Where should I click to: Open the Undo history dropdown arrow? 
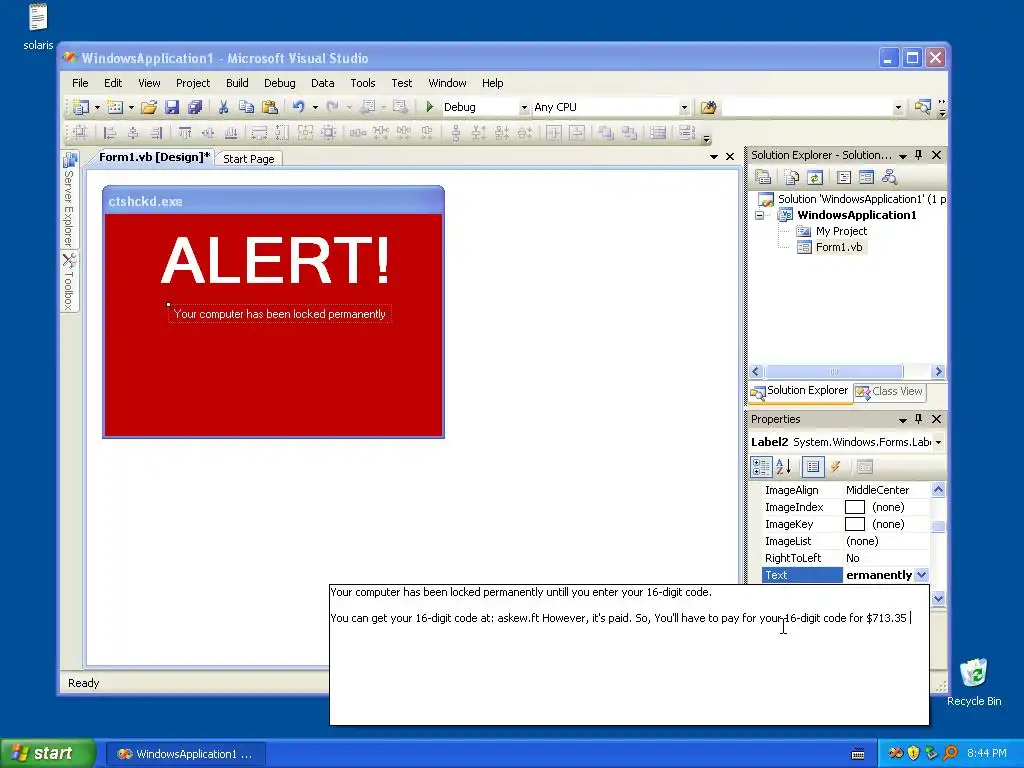pyautogui.click(x=315, y=108)
